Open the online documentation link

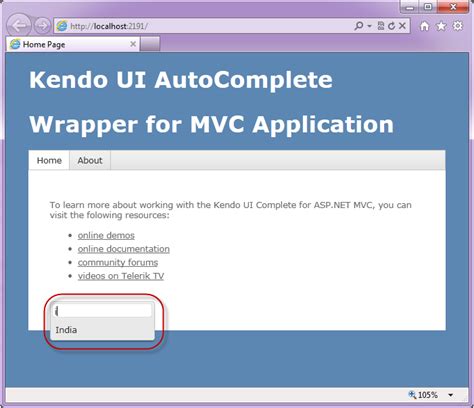tap(124, 249)
